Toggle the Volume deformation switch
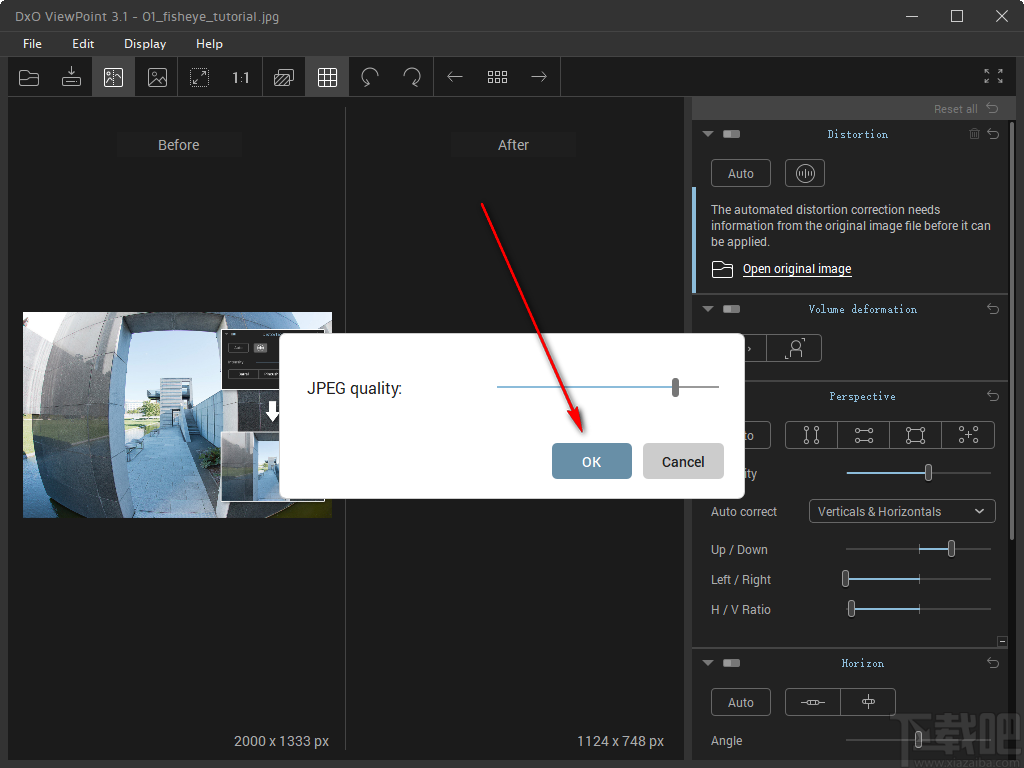The image size is (1024, 768). [x=731, y=309]
